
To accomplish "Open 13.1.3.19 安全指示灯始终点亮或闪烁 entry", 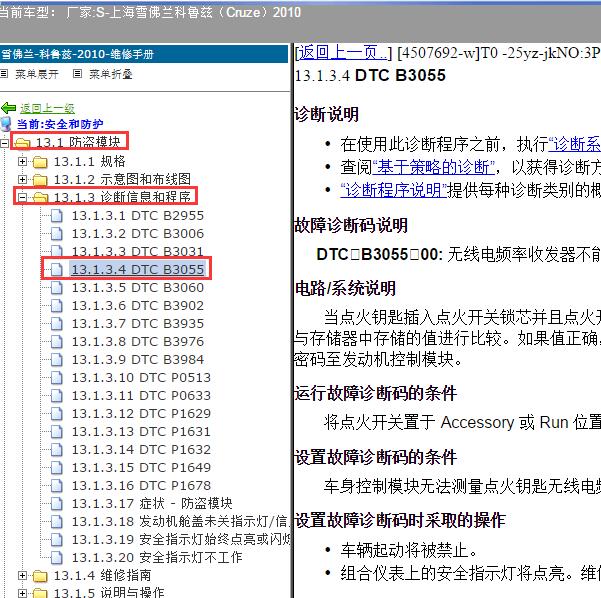I will click(x=181, y=540).
